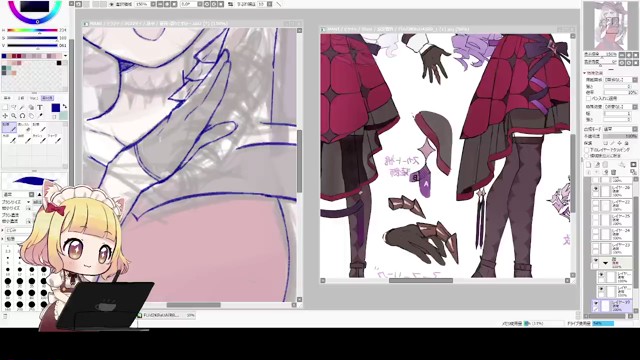Open the swatch palette dropdown arrow
The height and width of the screenshot is (360, 640).
tap(65, 56)
